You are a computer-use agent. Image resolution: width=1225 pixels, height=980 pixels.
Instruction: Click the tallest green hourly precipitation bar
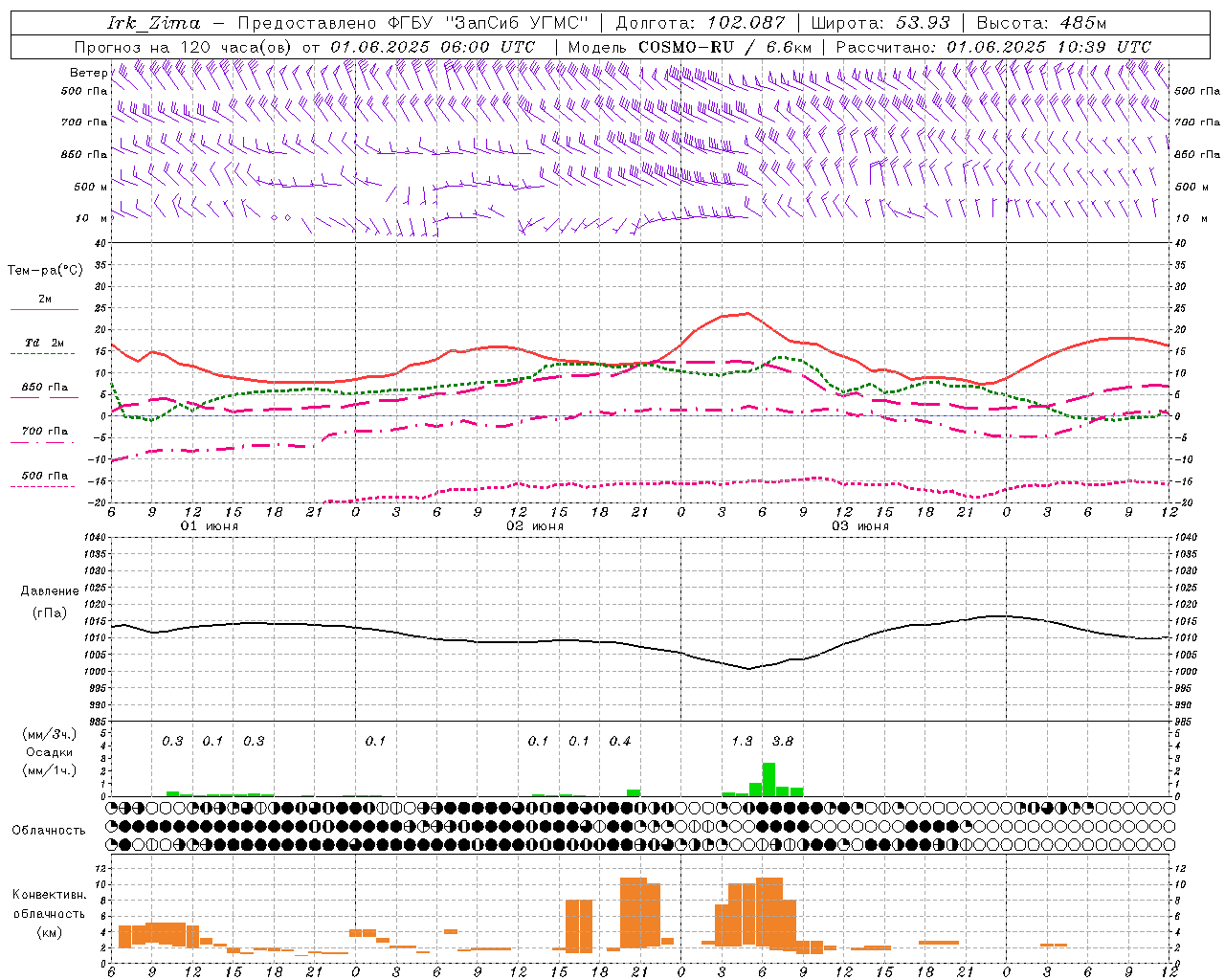click(x=768, y=779)
